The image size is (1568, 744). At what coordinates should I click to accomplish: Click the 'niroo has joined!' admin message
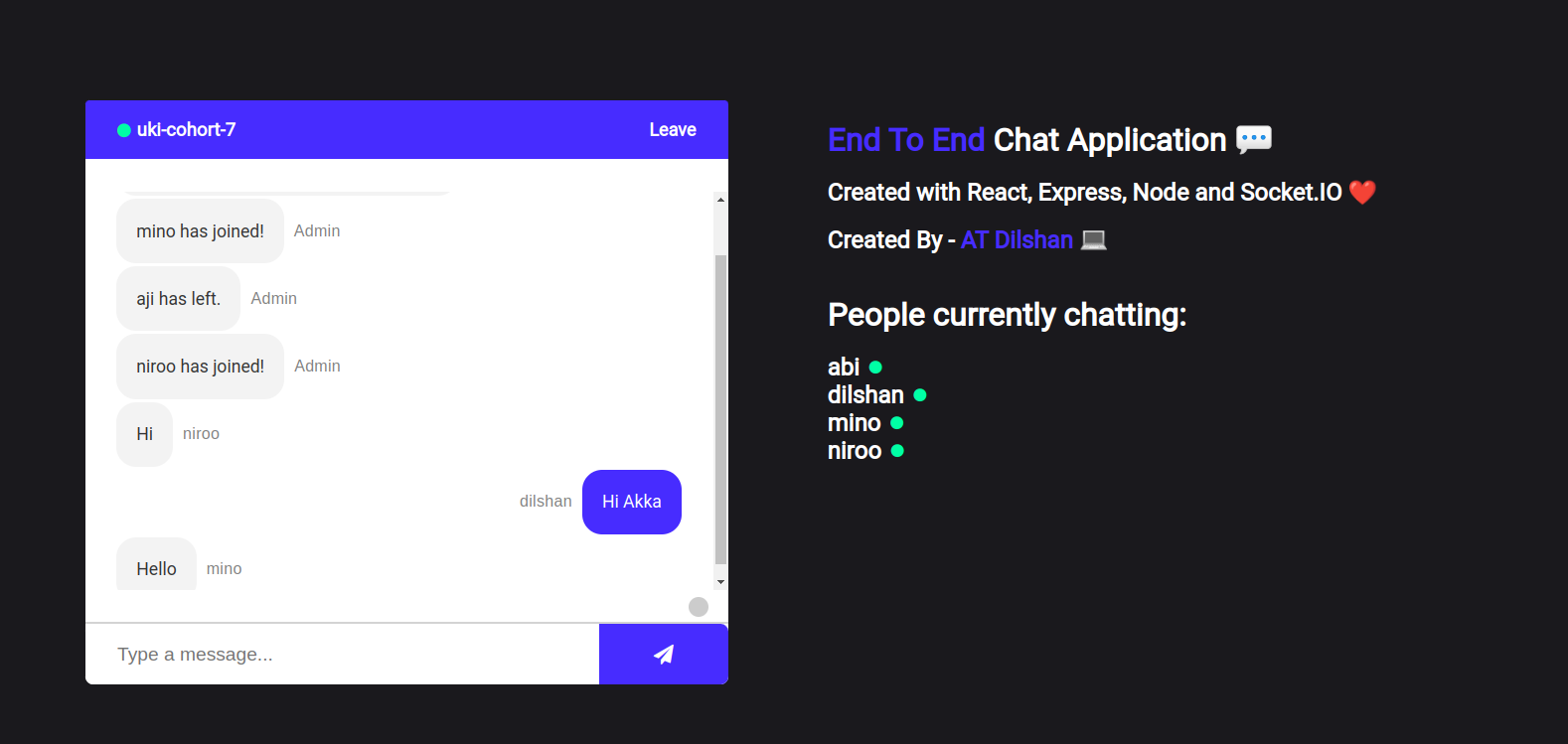pos(201,367)
